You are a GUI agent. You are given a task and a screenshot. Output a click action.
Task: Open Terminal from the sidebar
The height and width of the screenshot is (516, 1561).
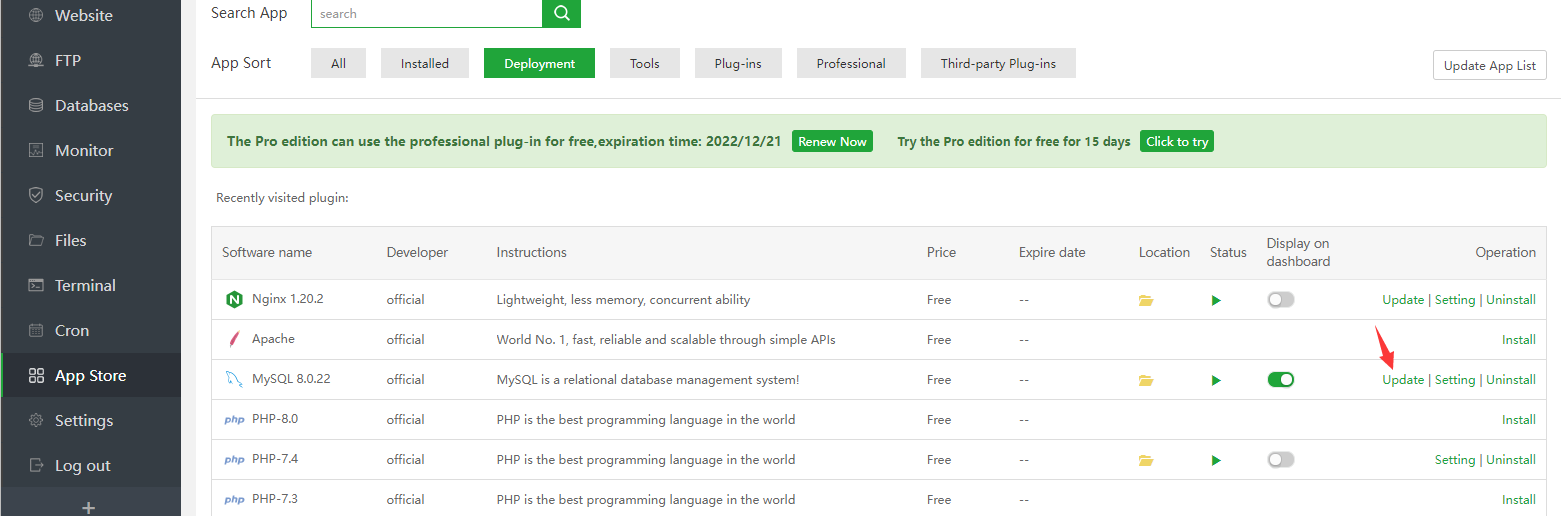85,285
